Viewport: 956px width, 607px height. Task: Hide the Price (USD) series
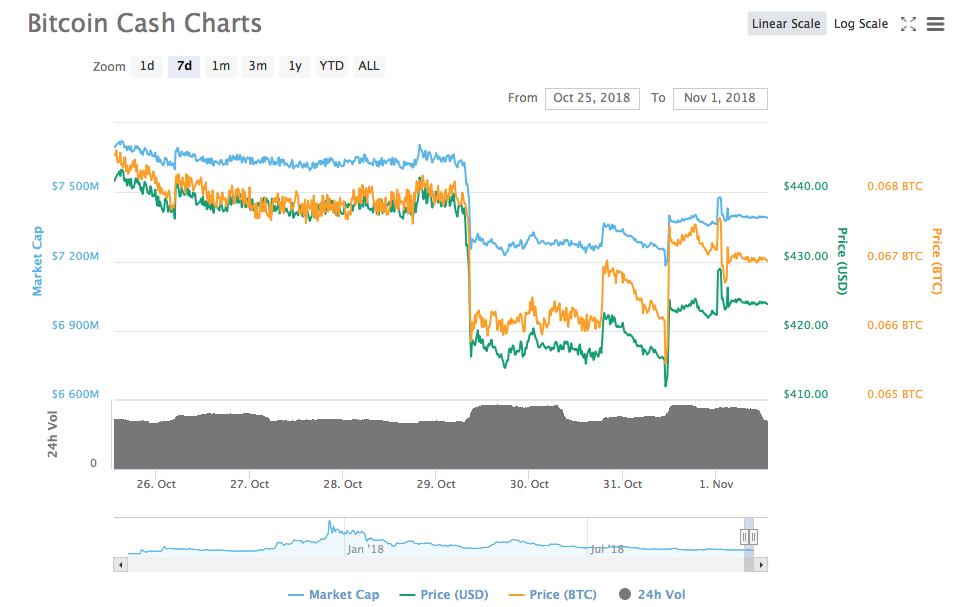(444, 595)
